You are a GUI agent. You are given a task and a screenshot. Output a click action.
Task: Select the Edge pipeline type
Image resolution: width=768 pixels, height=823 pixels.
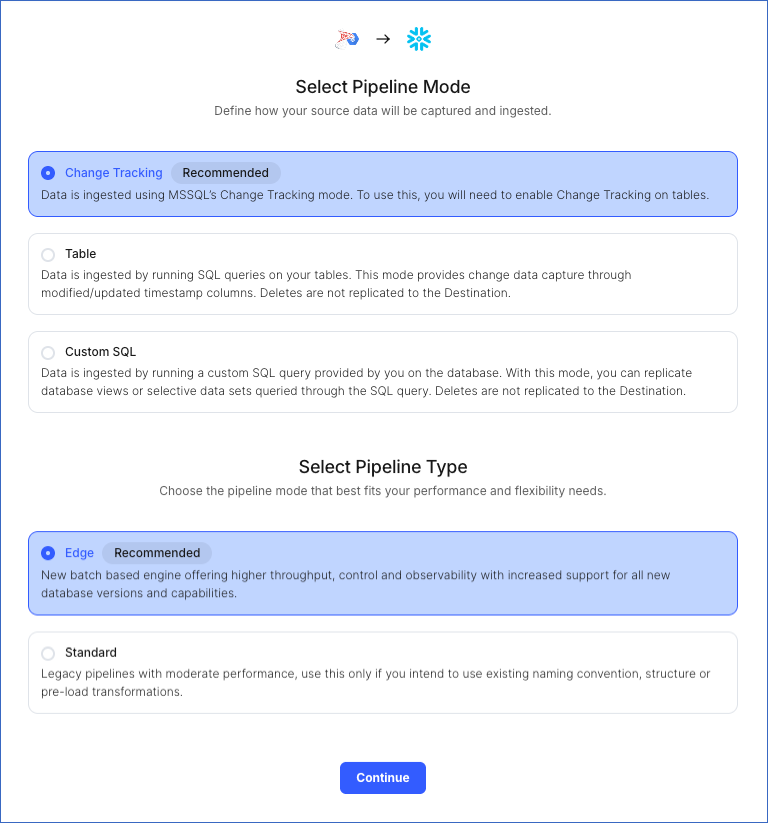tap(48, 553)
